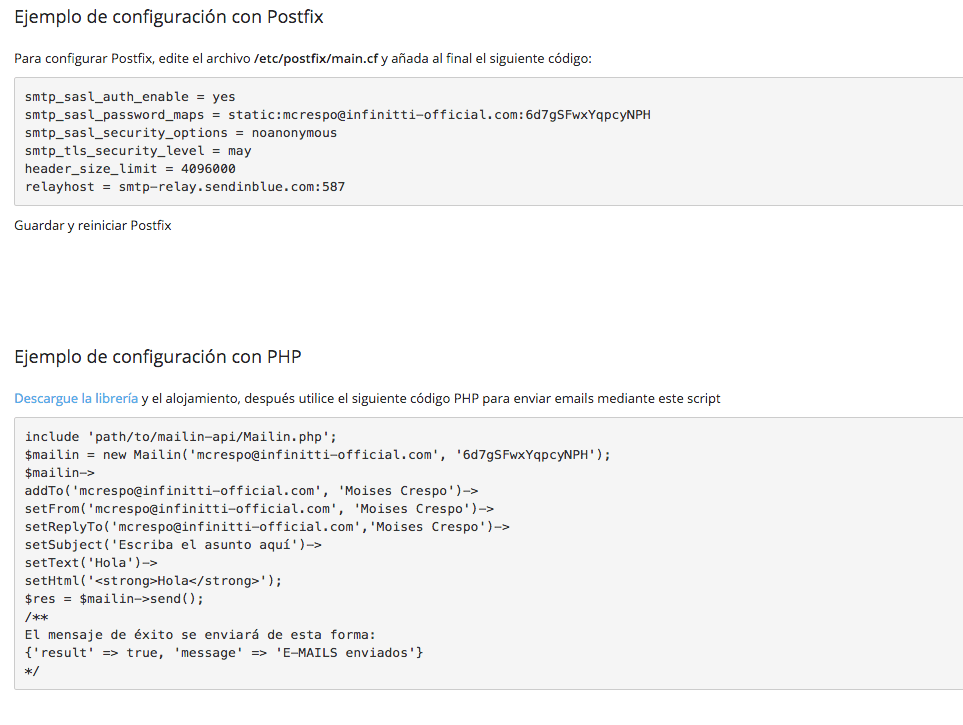Click the setHtml strong Hola line
Screen dimensions: 963x725
[154, 581]
